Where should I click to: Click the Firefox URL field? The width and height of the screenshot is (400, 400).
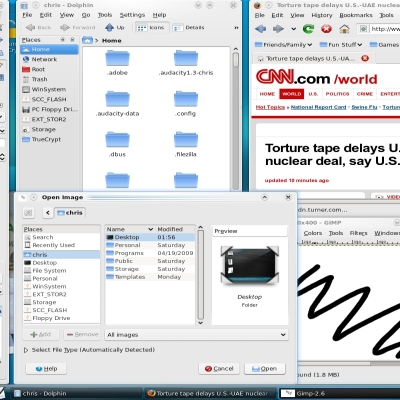tap(378, 29)
